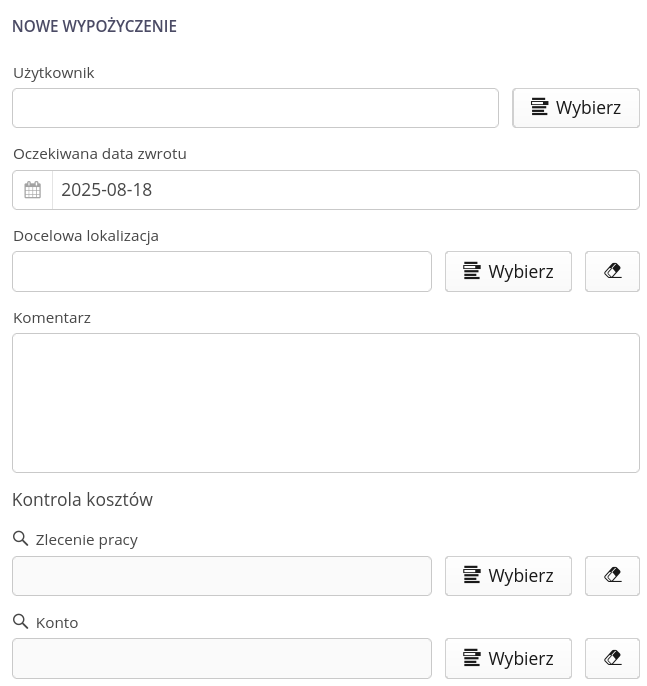Click the search icon beside Zlecenie pracy
Image resolution: width=647 pixels, height=686 pixels.
[20, 539]
